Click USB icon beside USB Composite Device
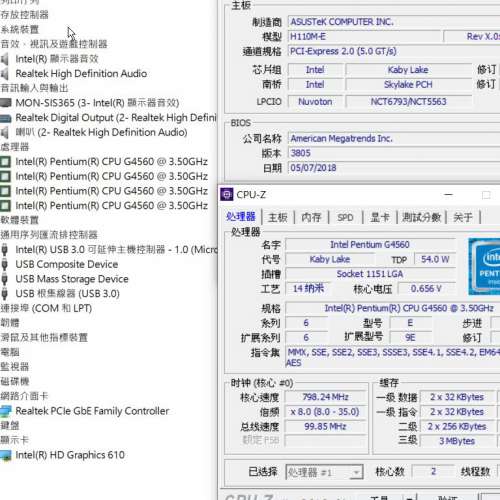Image resolution: width=500 pixels, height=500 pixels. pos(4,264)
